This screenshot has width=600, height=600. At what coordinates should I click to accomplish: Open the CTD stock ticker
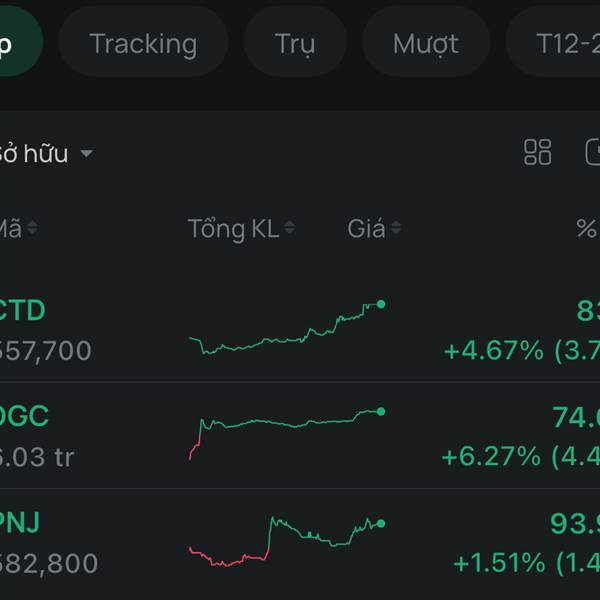(22, 310)
